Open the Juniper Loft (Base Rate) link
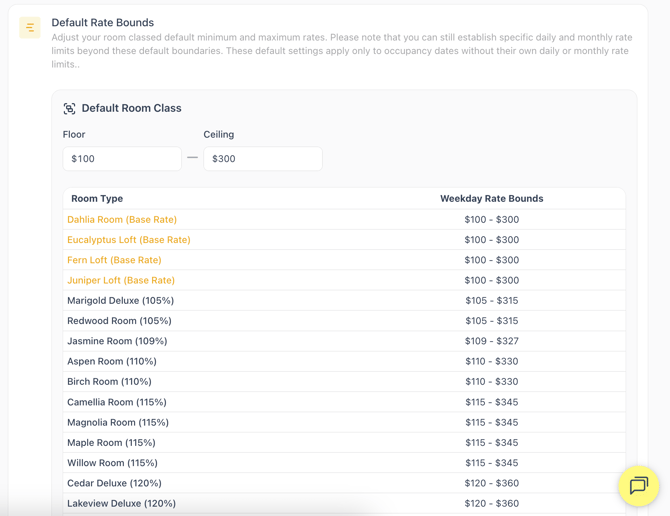670x516 pixels. click(x=121, y=281)
